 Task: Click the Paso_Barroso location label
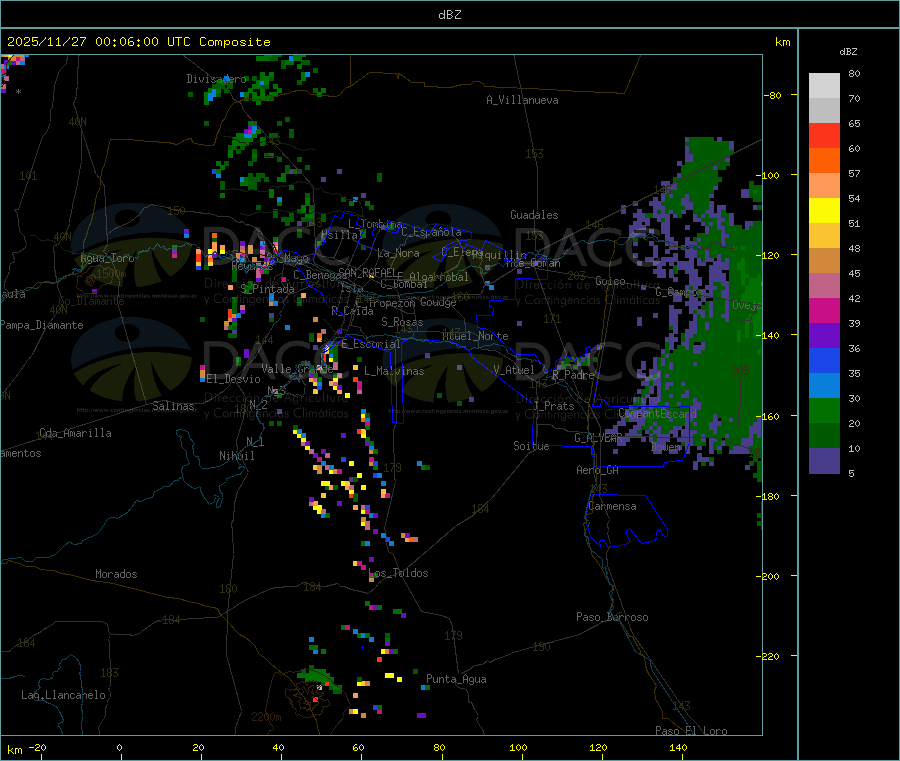(x=612, y=617)
